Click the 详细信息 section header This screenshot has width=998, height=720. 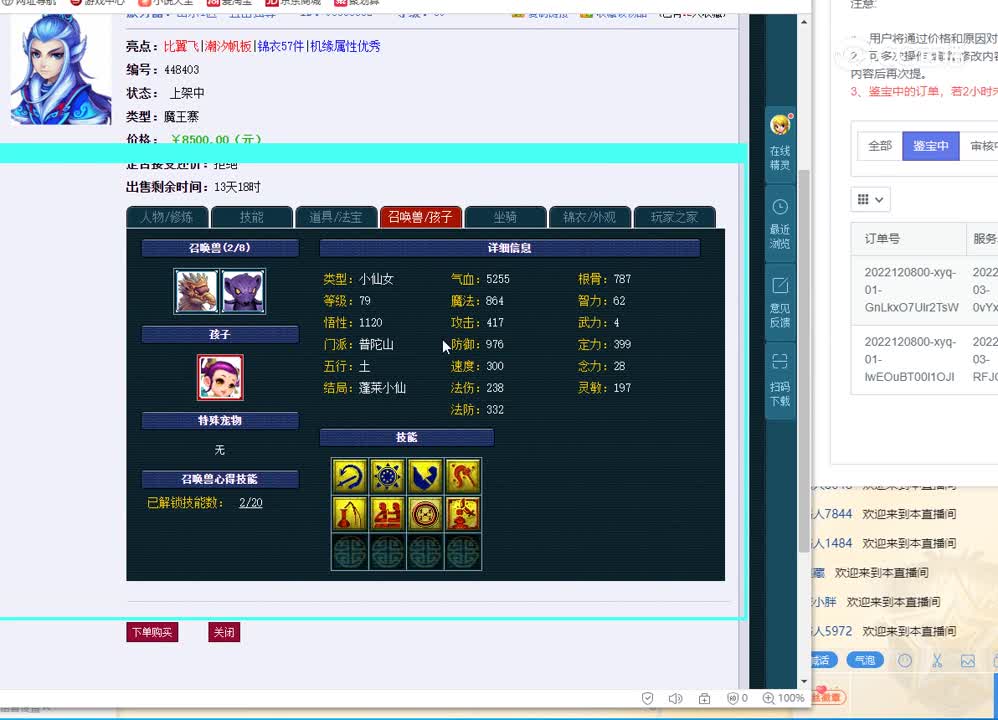(510, 248)
